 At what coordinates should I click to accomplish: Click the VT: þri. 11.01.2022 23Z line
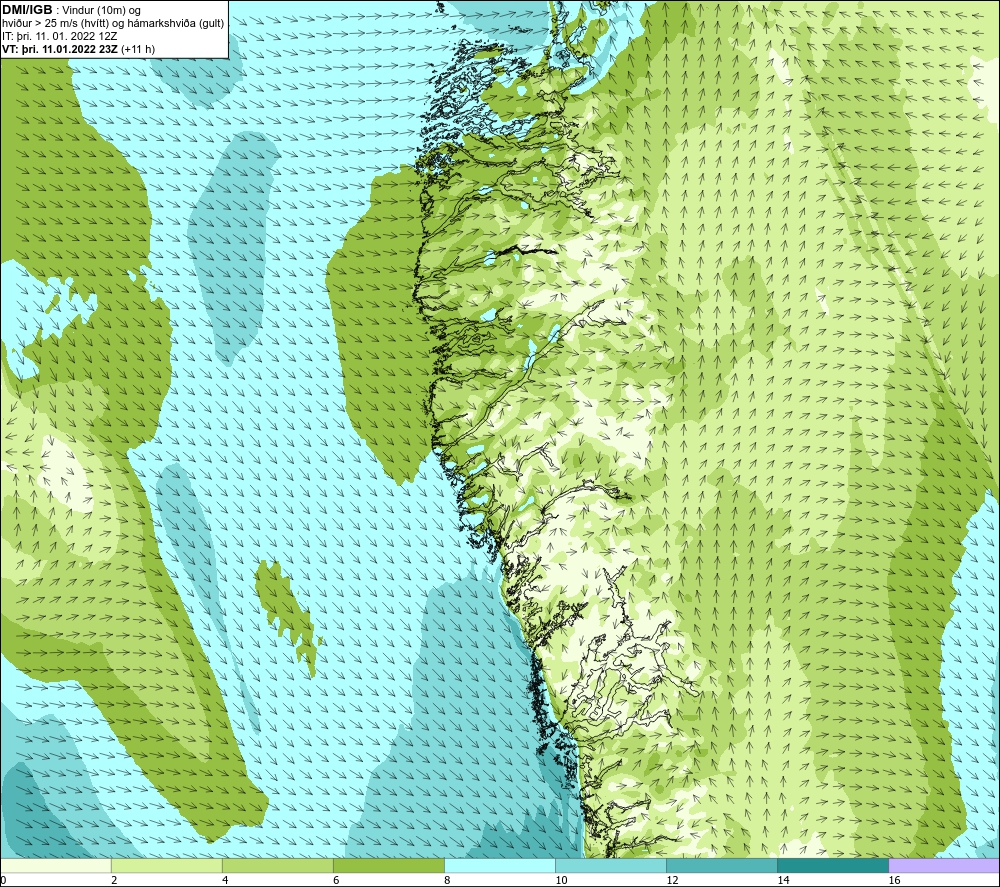[x=78, y=49]
